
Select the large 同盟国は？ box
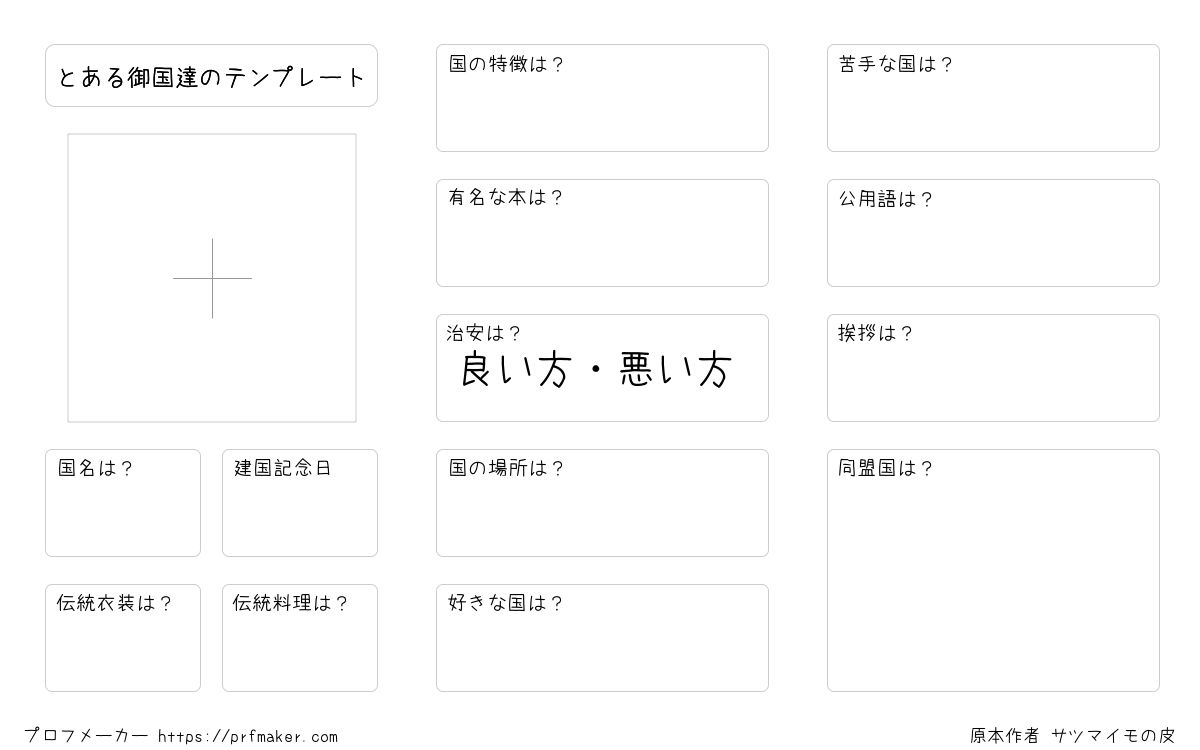(993, 570)
